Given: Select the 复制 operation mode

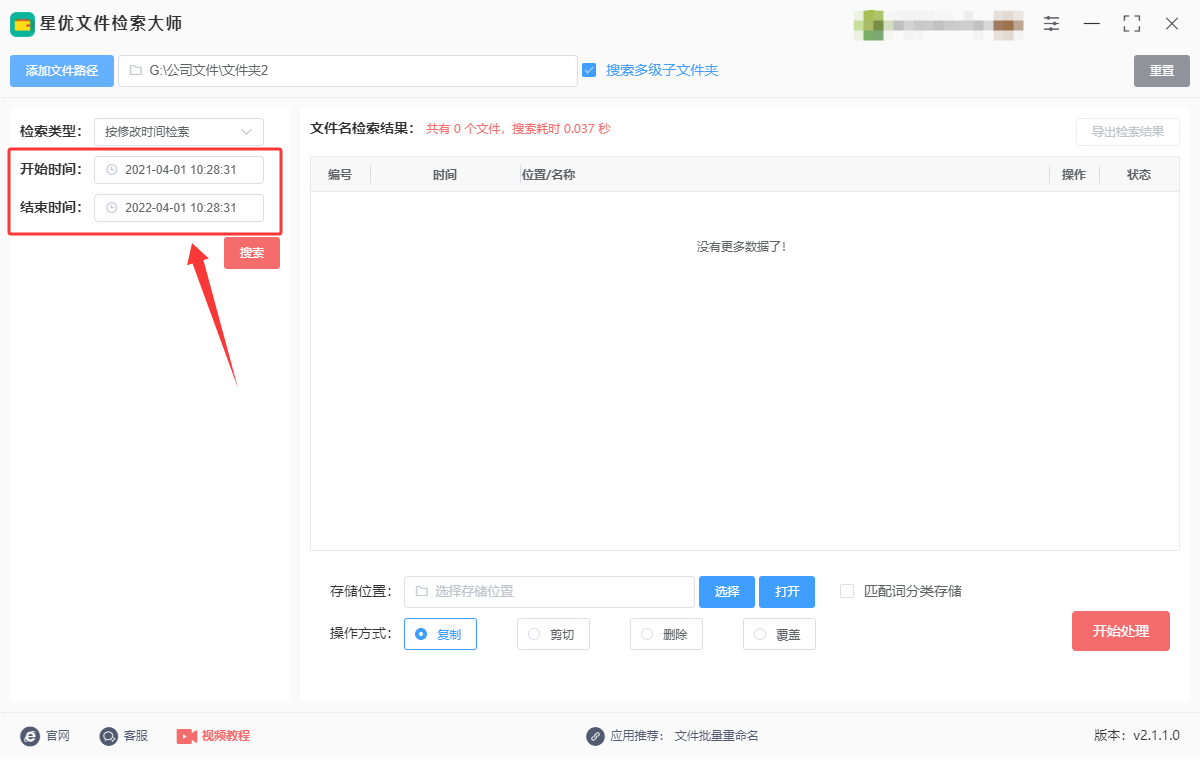Looking at the screenshot, I should pos(440,634).
